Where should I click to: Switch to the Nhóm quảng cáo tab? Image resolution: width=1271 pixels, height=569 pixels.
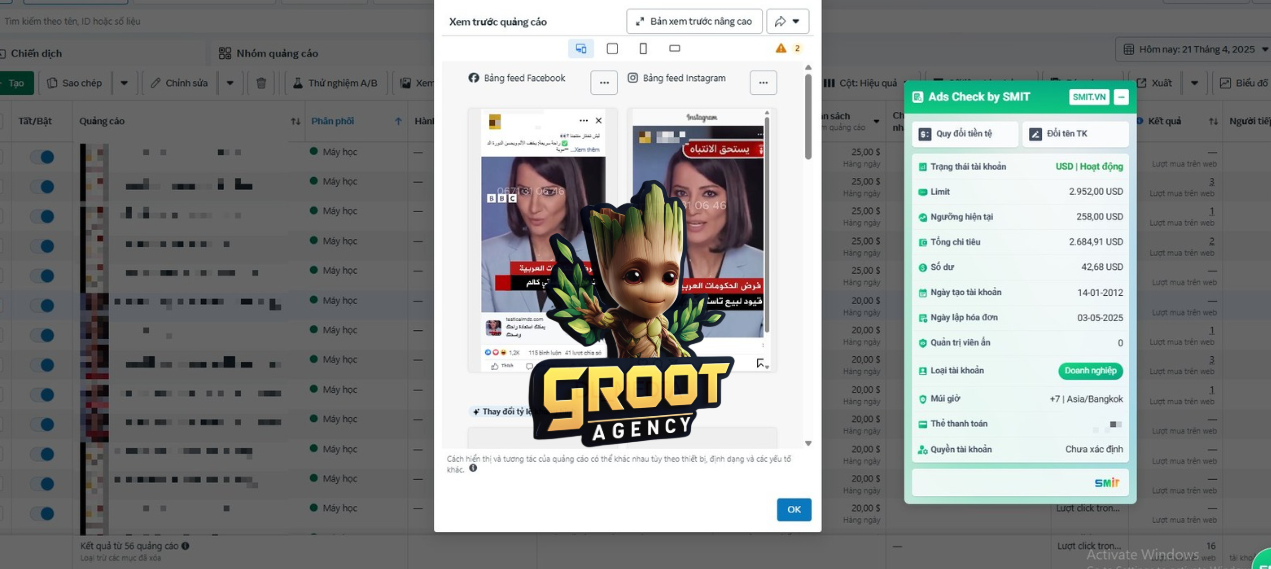click(270, 53)
